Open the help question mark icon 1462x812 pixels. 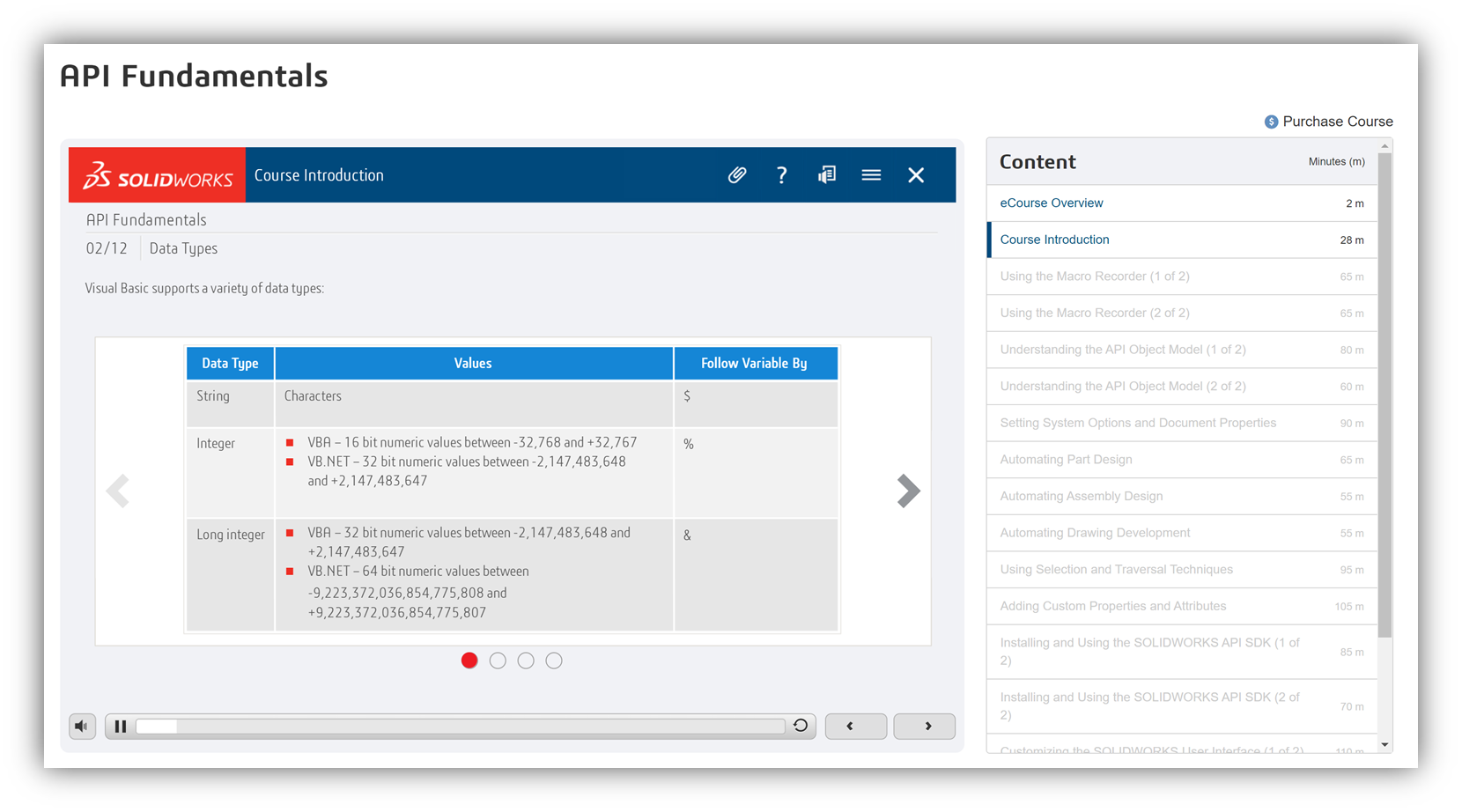coord(781,175)
